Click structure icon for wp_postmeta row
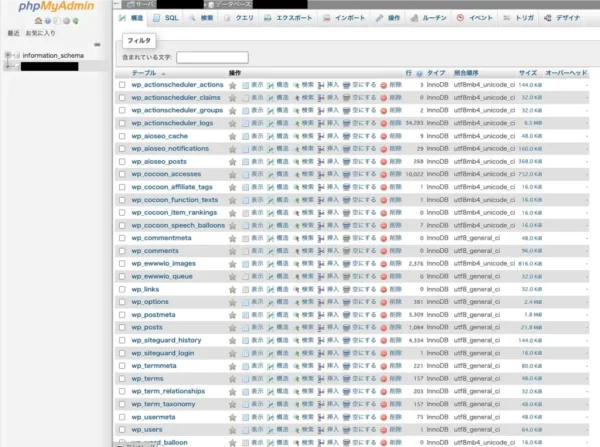 (x=271, y=315)
